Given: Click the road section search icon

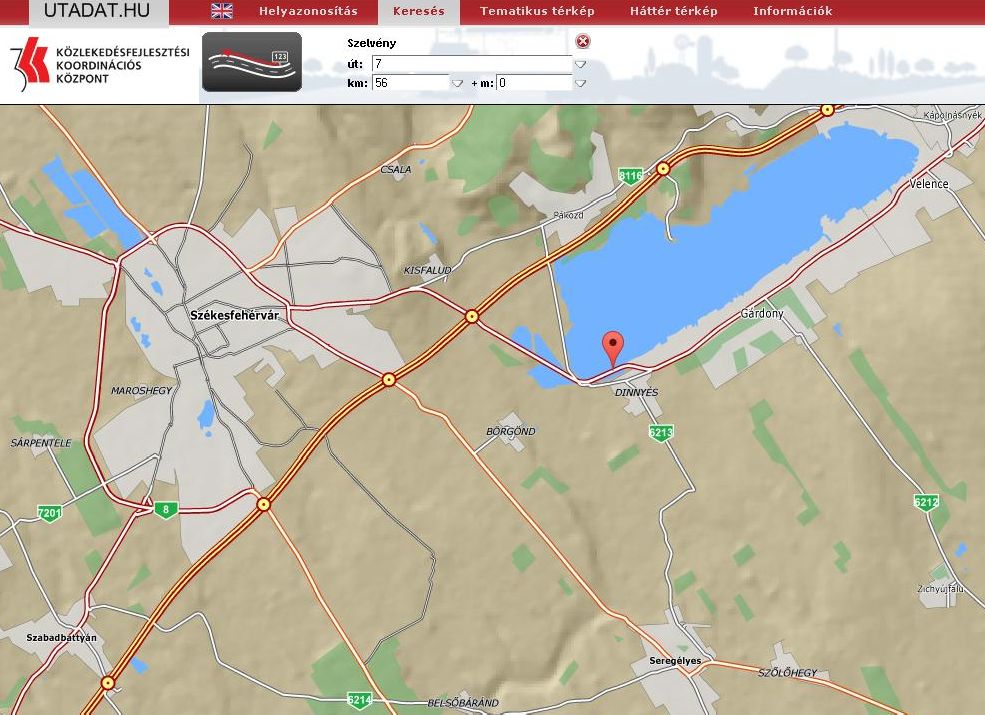Looking at the screenshot, I should pyautogui.click(x=252, y=62).
